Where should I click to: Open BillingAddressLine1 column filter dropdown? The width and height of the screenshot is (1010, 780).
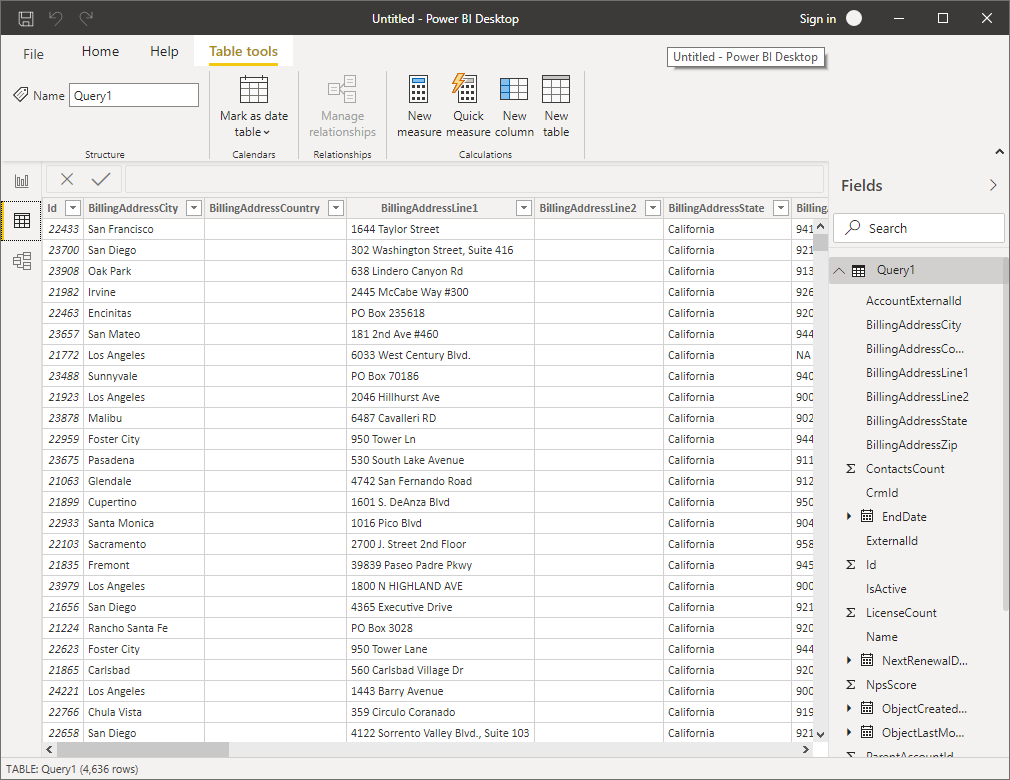coord(524,208)
